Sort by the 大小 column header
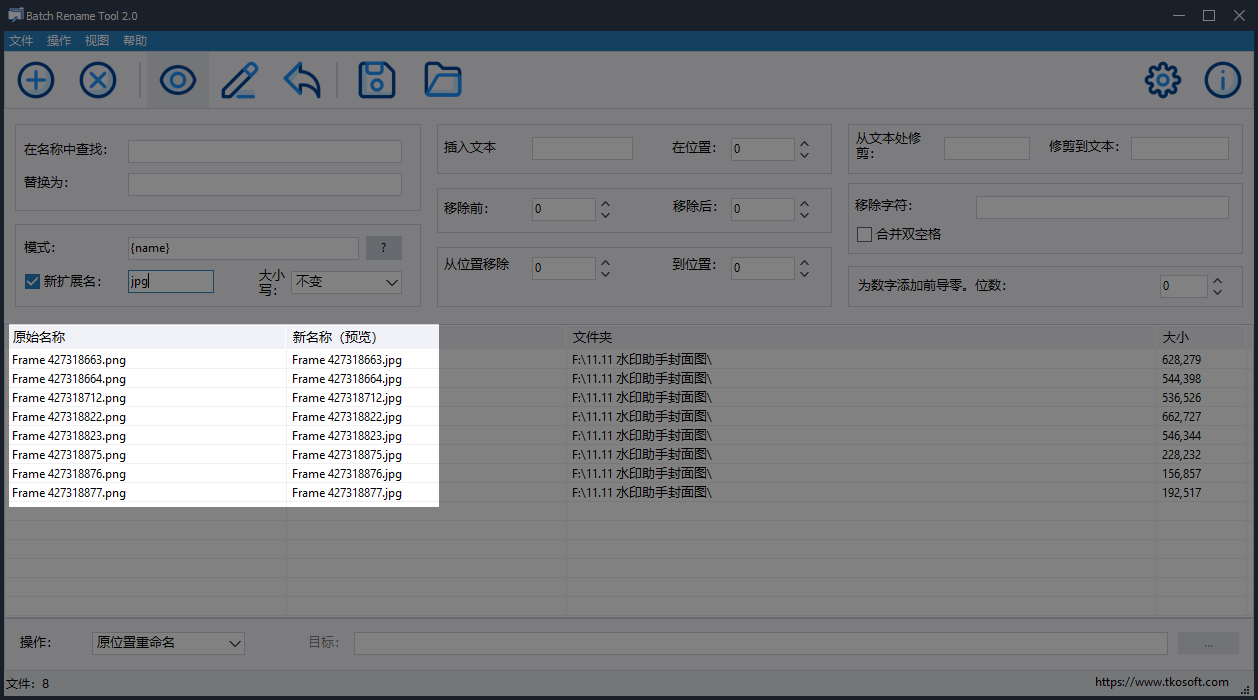This screenshot has width=1258, height=700. pos(1201,337)
